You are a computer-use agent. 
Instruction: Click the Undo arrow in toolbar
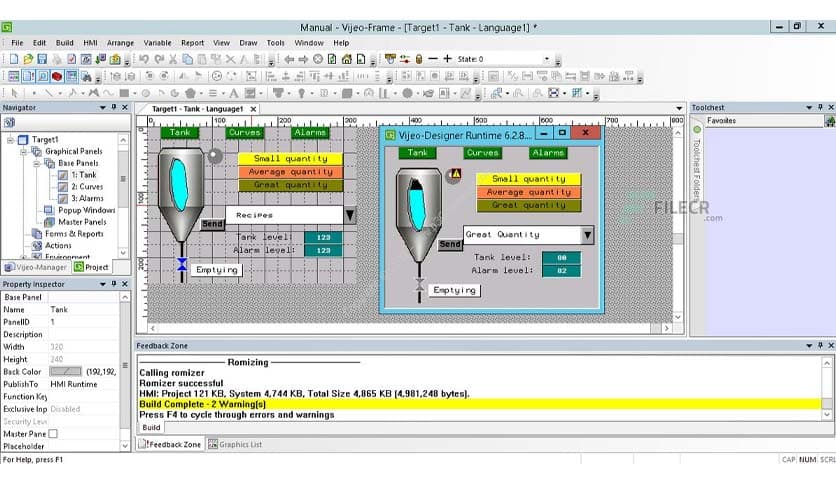(144, 59)
